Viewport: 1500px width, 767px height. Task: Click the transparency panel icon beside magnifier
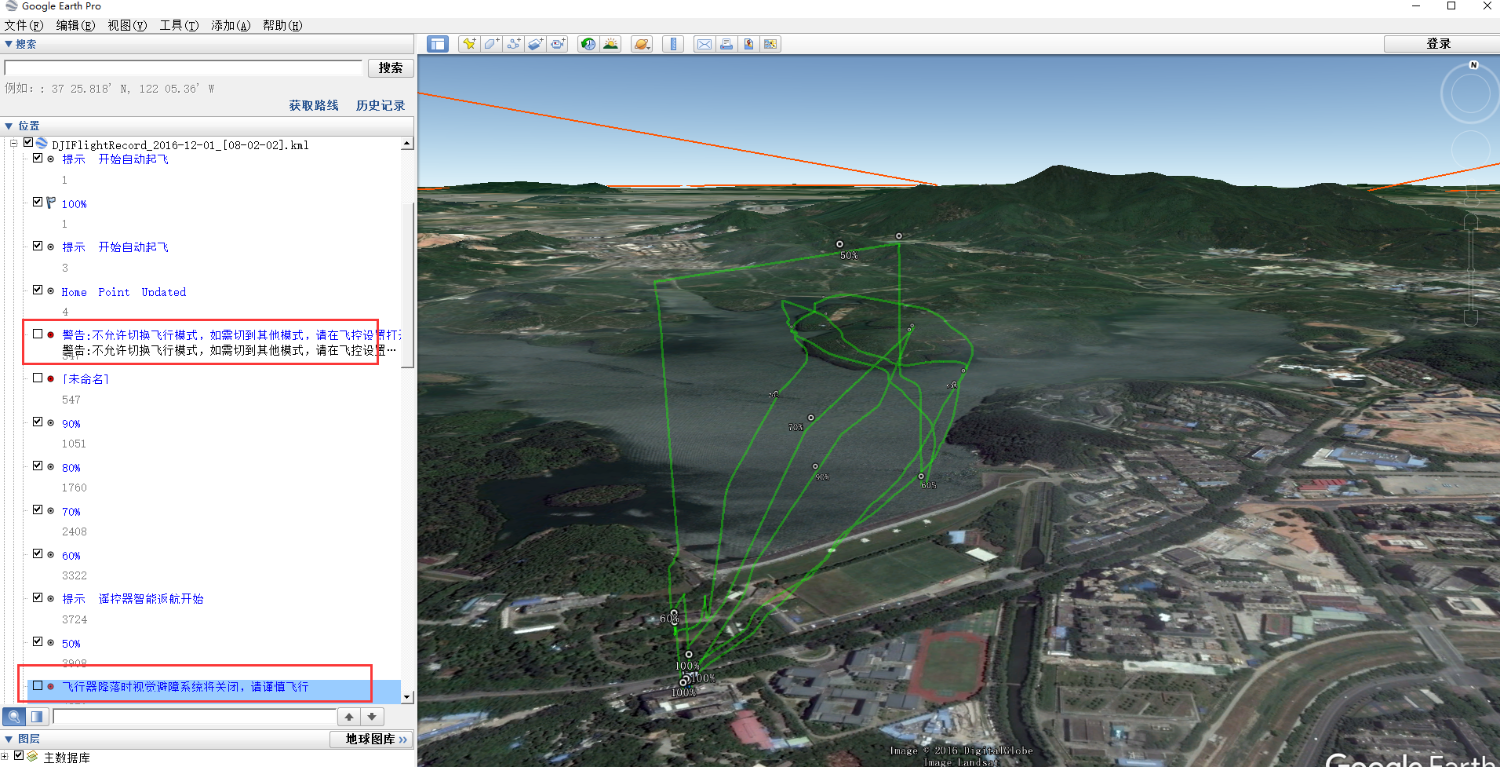click(x=37, y=716)
